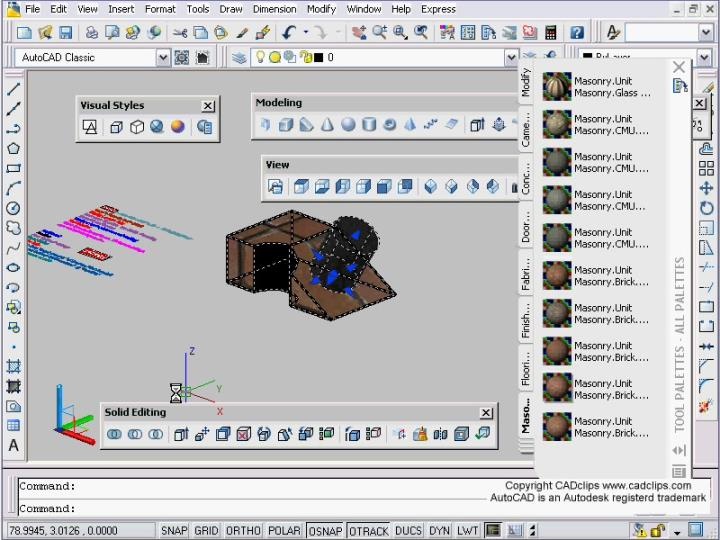Toggle Tool Palettes auto-hide arrows
The height and width of the screenshot is (540, 720).
[679, 450]
